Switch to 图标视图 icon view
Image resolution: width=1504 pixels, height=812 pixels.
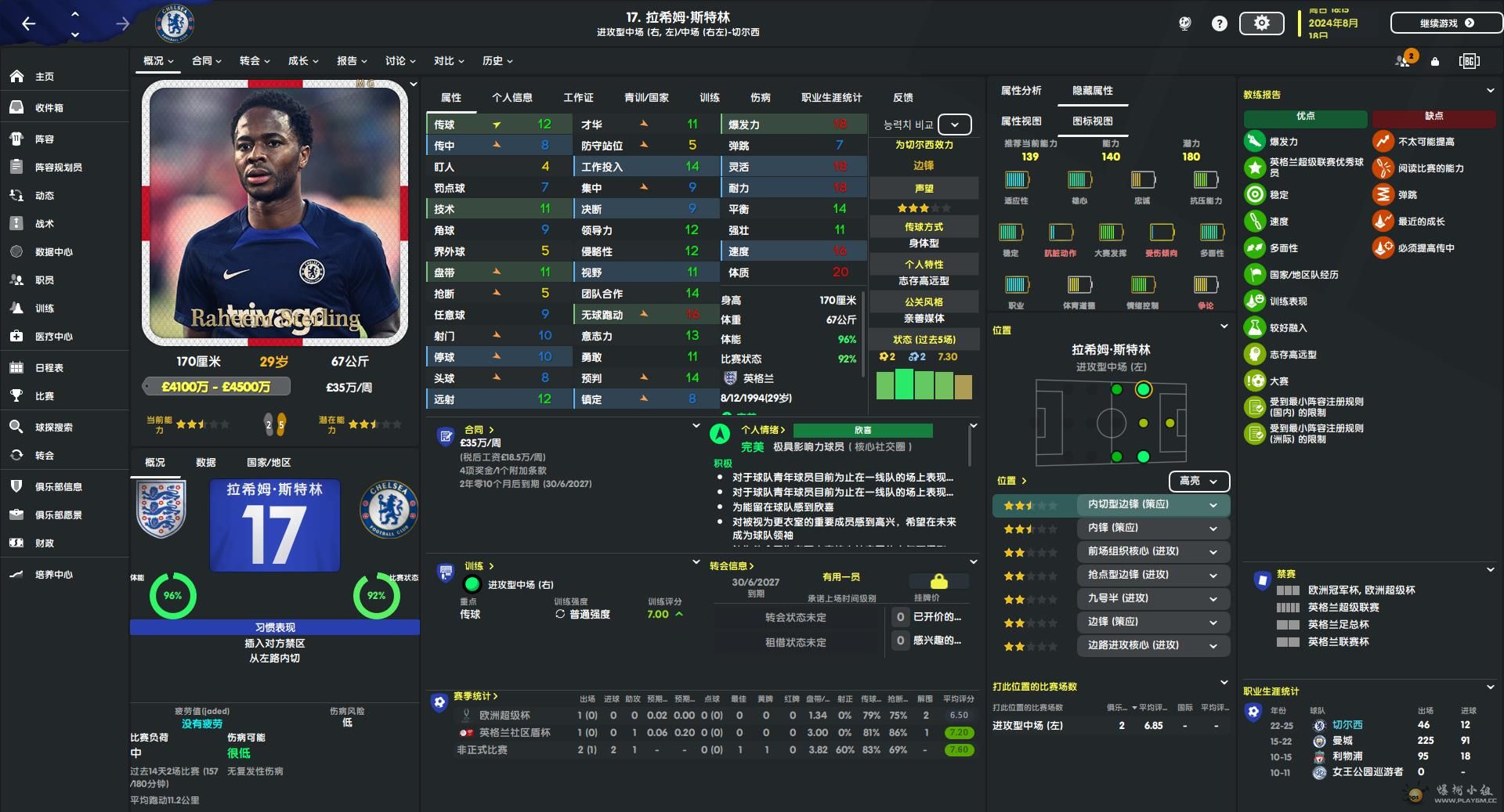1092,121
